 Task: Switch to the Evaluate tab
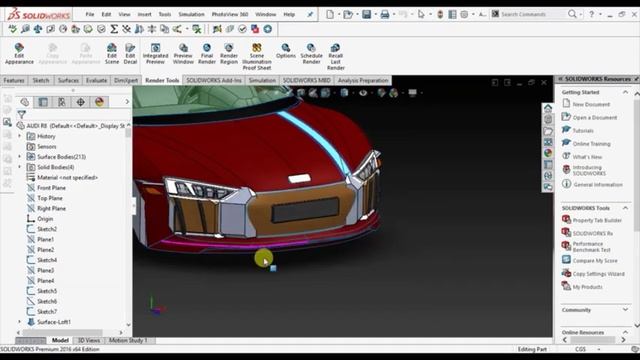[96, 80]
